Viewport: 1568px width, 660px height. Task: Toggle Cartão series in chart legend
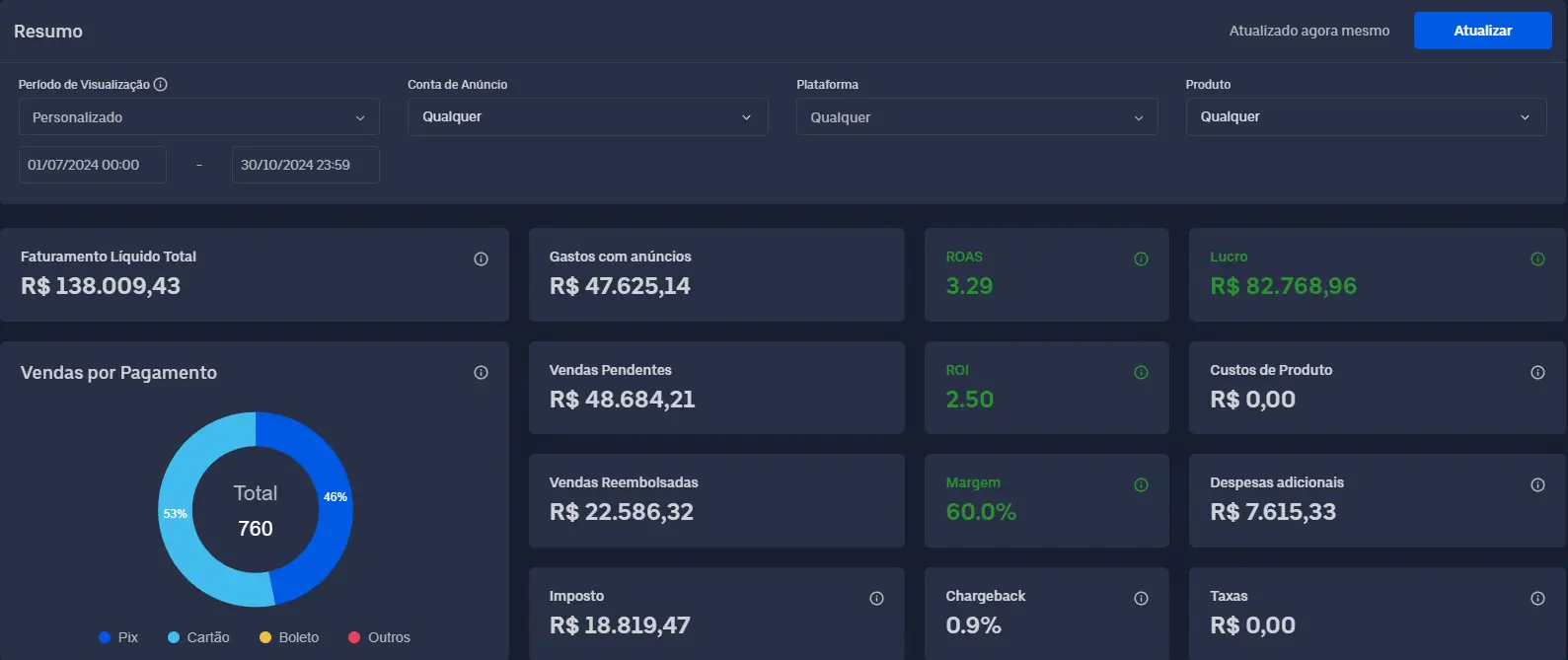coord(198,637)
